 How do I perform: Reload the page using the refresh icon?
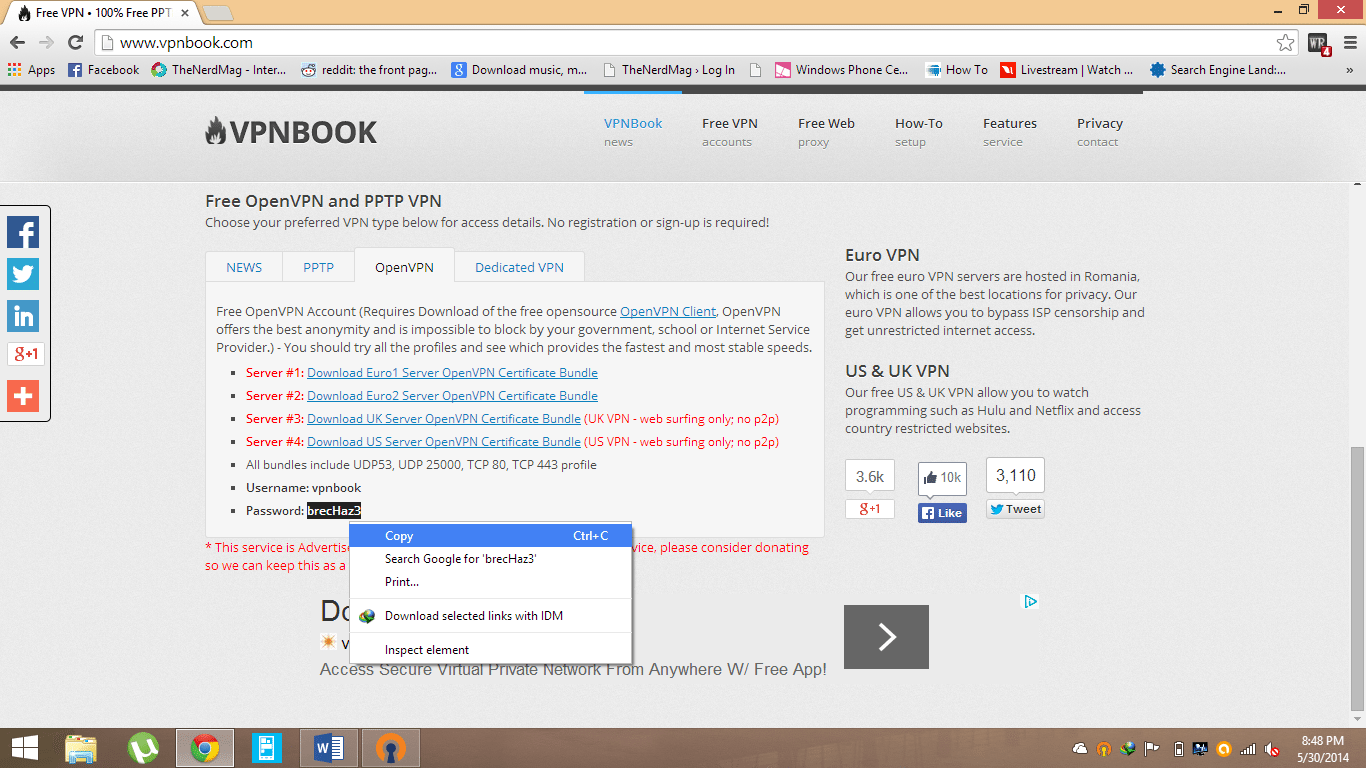[x=75, y=42]
